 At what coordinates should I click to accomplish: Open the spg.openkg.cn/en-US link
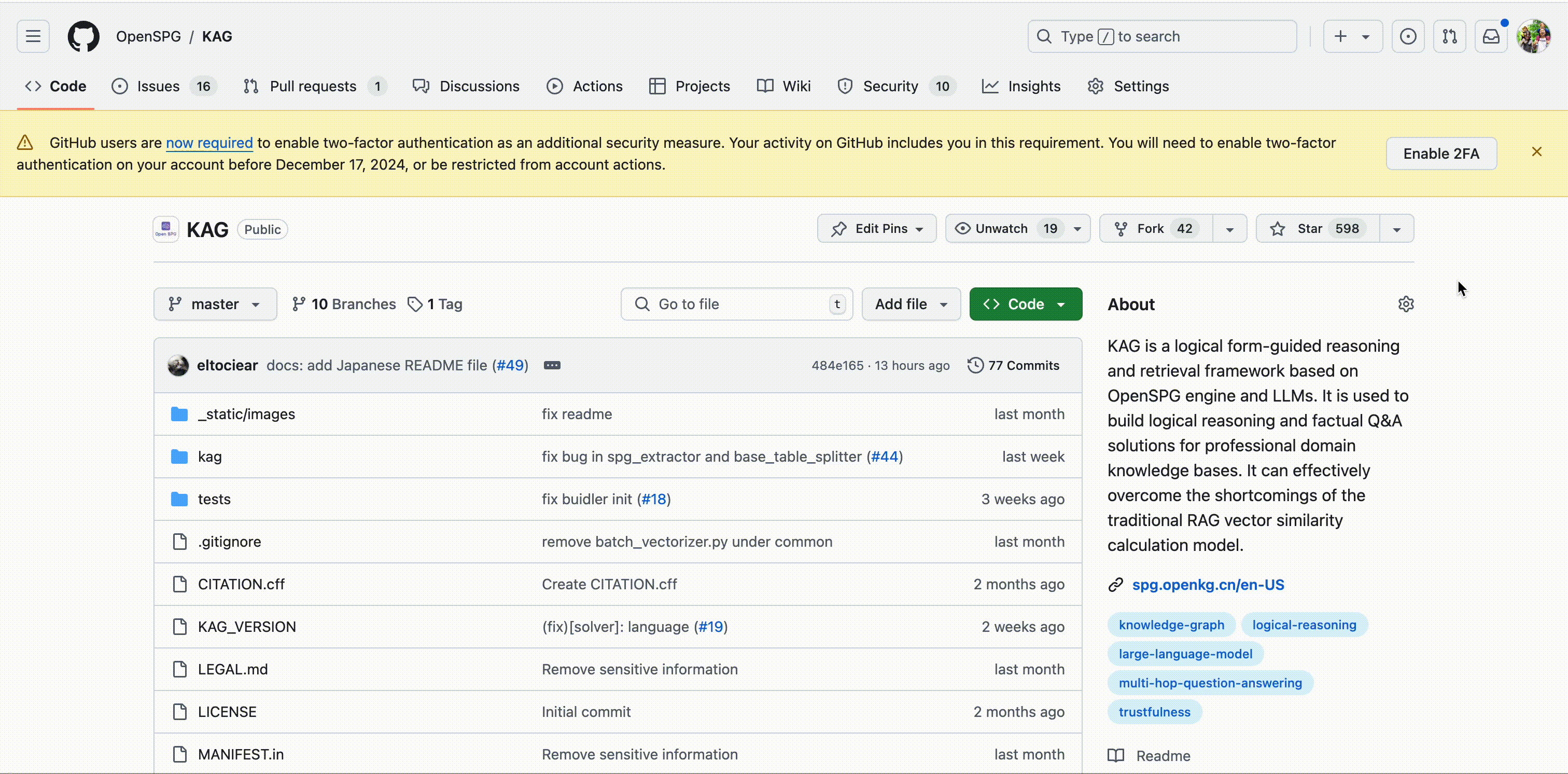pyautogui.click(x=1208, y=585)
